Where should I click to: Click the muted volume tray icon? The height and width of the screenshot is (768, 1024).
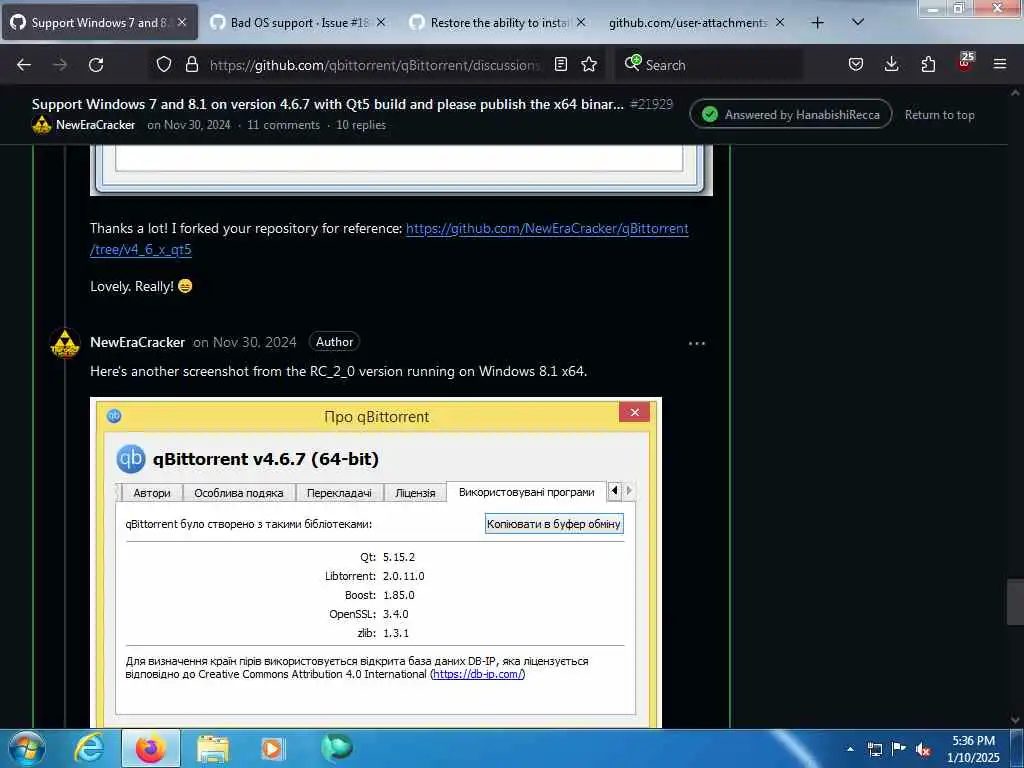(x=923, y=749)
